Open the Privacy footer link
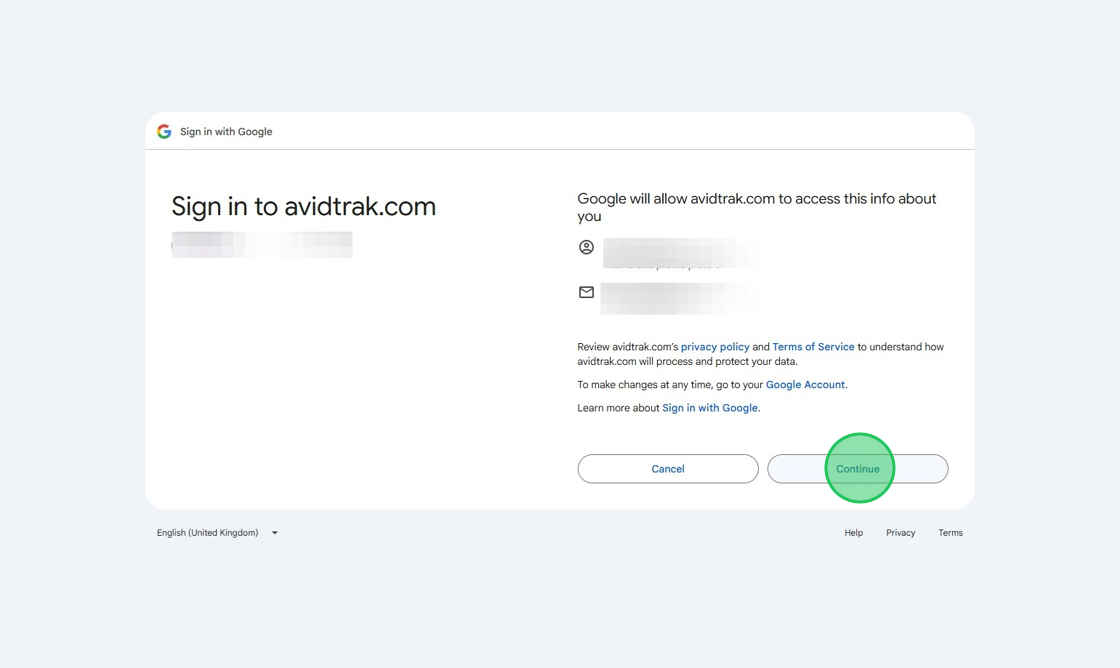This screenshot has height=668, width=1120. tap(900, 533)
